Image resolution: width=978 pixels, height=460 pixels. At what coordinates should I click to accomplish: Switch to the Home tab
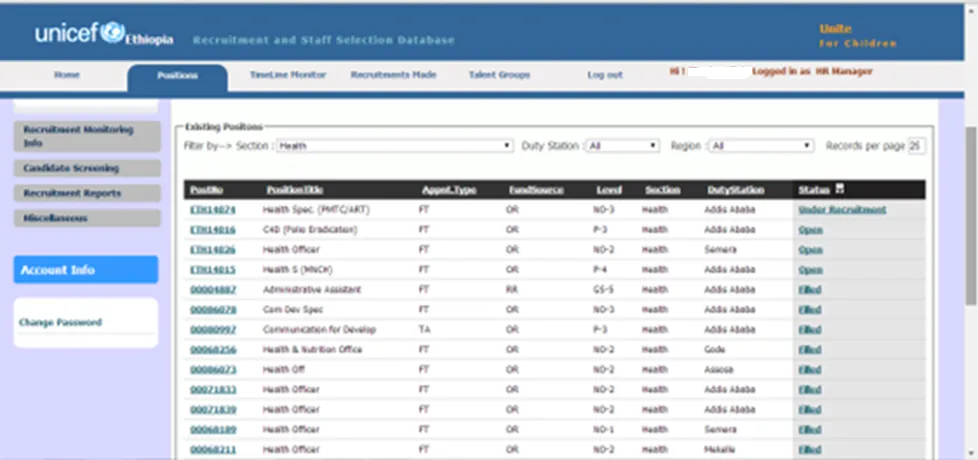click(67, 75)
